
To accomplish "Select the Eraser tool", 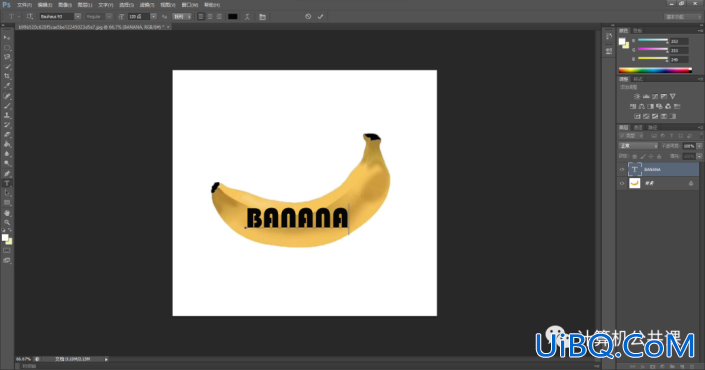I will point(7,134).
